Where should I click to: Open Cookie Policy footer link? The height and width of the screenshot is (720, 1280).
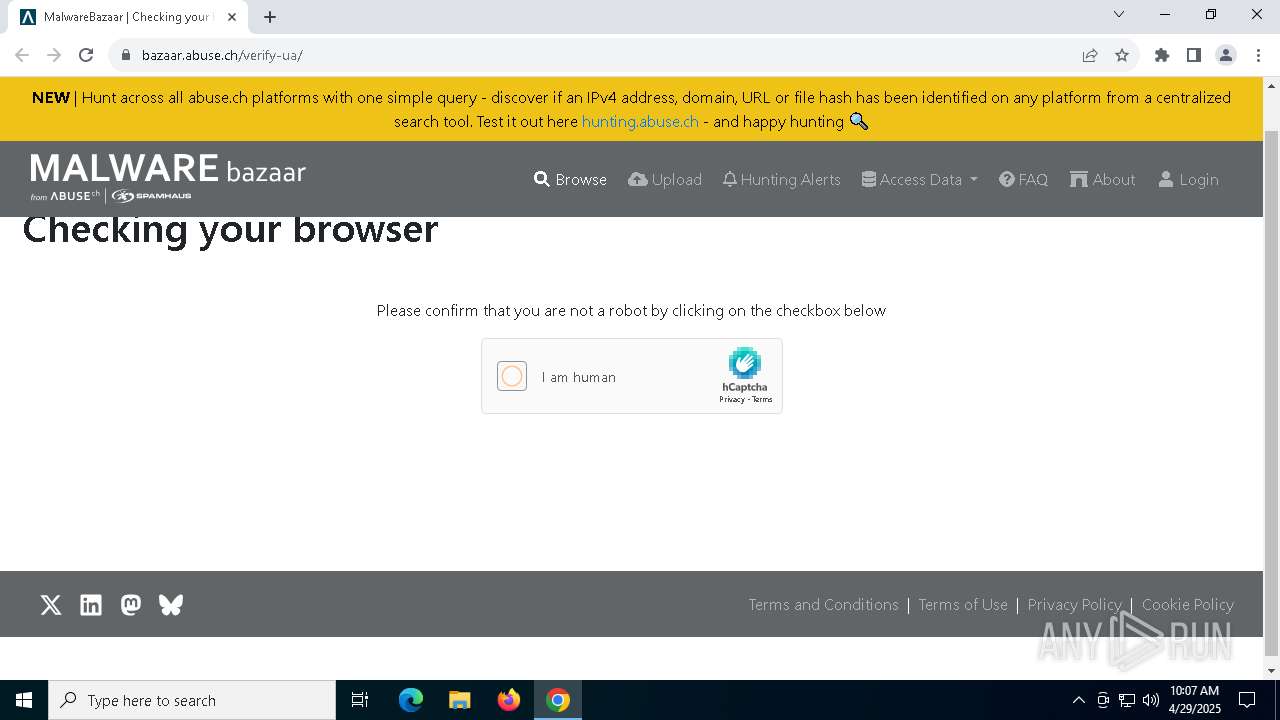tap(1188, 604)
